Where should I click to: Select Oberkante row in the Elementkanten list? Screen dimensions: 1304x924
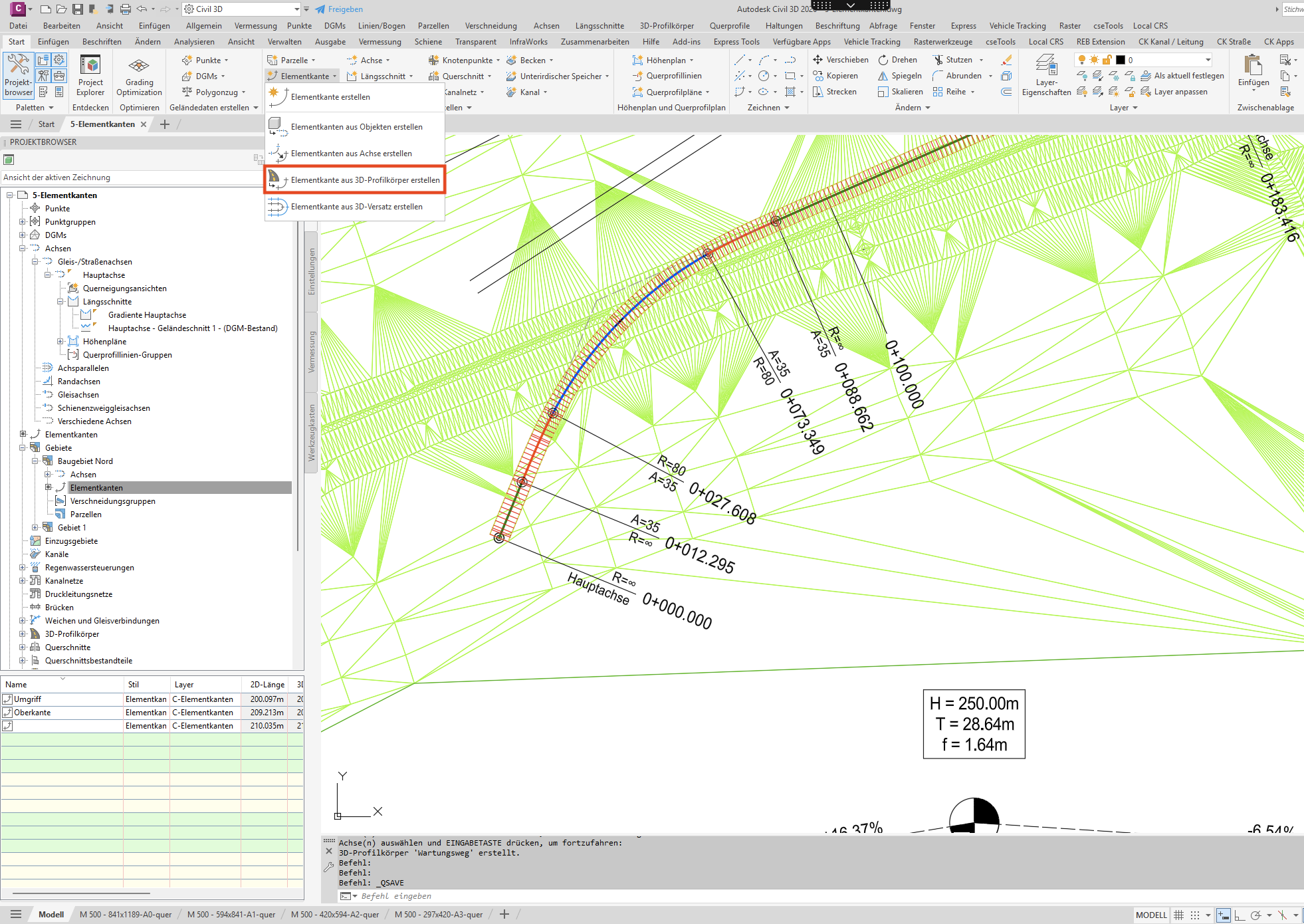point(152,713)
